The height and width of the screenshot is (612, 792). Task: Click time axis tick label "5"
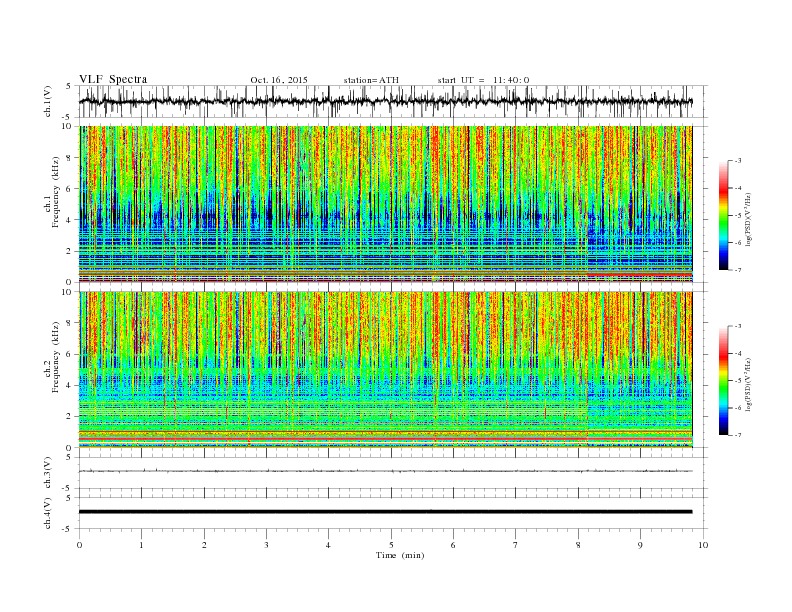(x=391, y=545)
